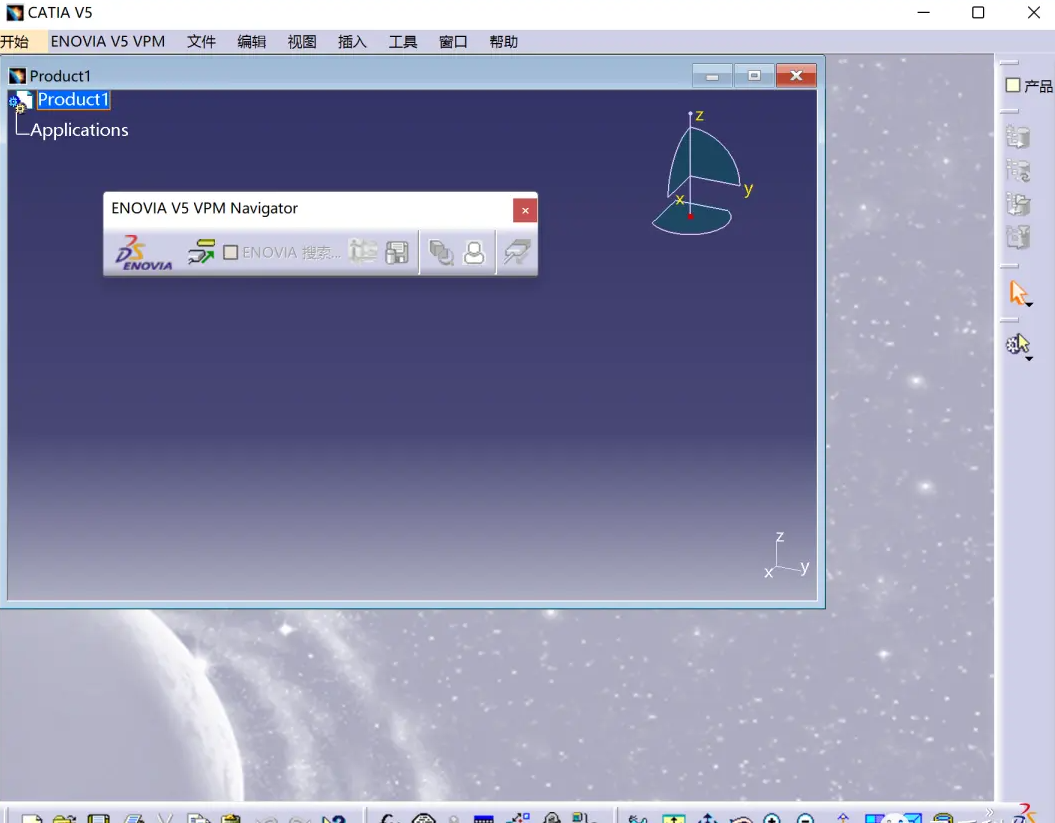Expand the dropdown arrow under the gear icon
The width and height of the screenshot is (1055, 823).
click(x=1031, y=357)
